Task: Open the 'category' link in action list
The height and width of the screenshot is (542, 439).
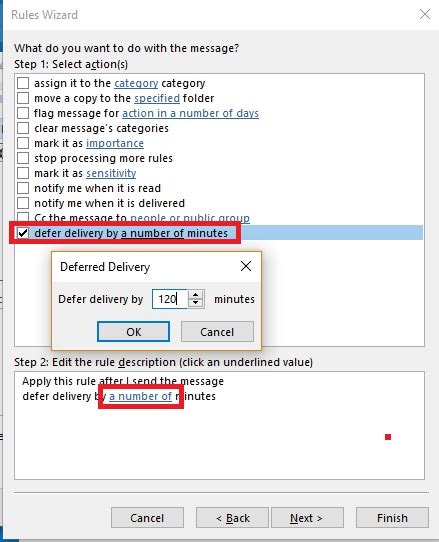Action: tap(136, 83)
